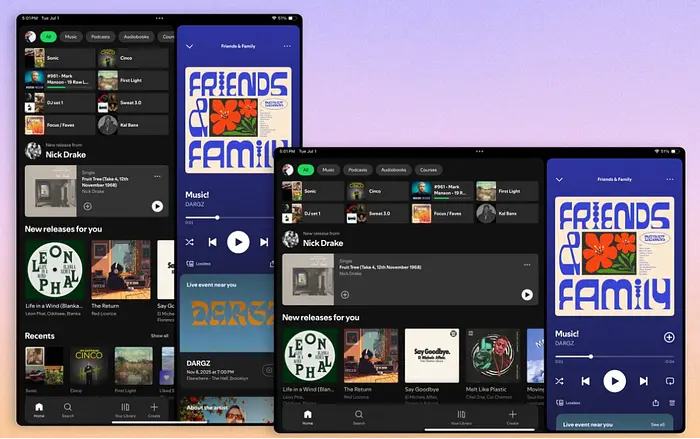Open Life in a Wind cover on portrait iPad

click(x=54, y=270)
